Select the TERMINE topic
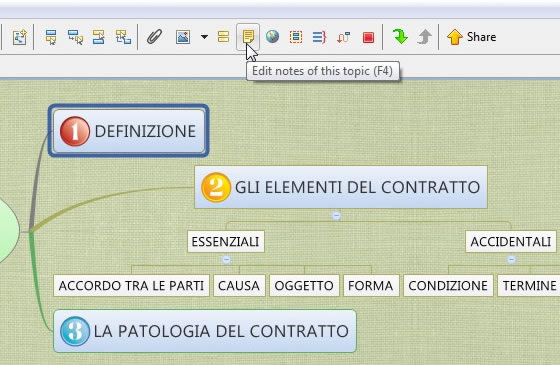 [x=529, y=286]
